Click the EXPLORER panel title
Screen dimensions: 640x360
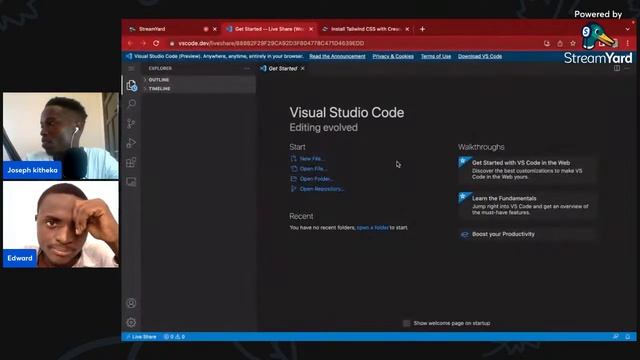tap(160, 69)
